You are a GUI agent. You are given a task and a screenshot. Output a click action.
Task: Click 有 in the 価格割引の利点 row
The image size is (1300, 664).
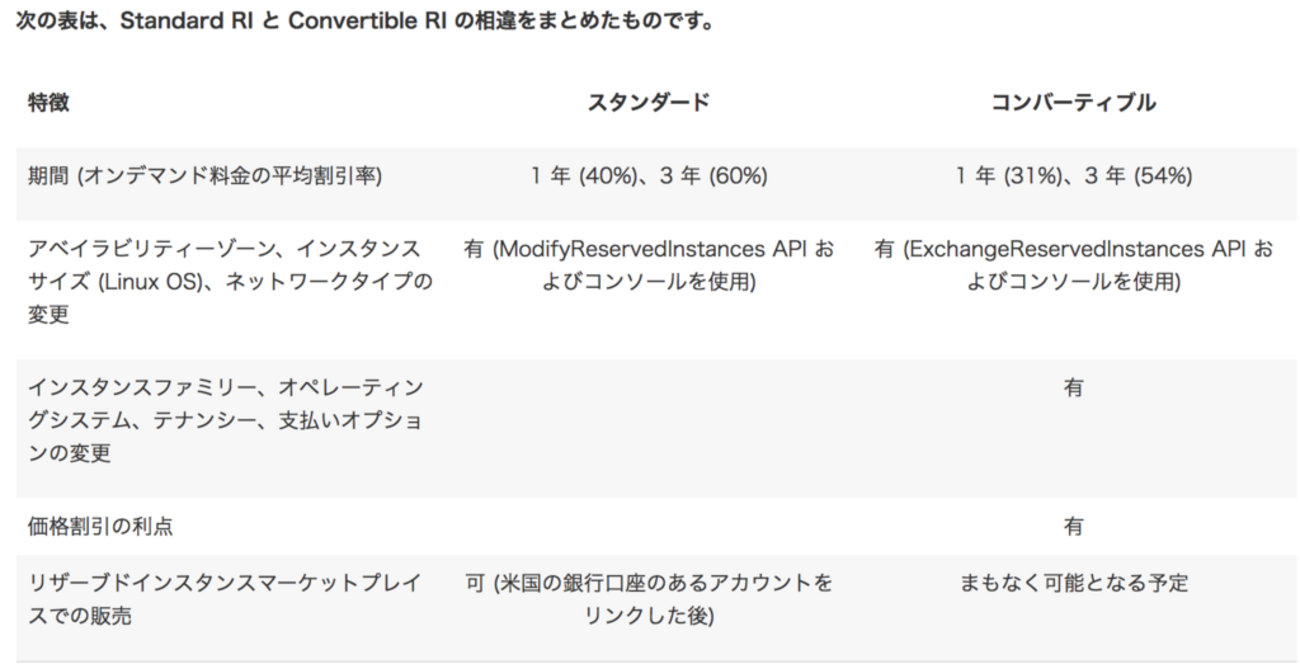(x=1073, y=527)
